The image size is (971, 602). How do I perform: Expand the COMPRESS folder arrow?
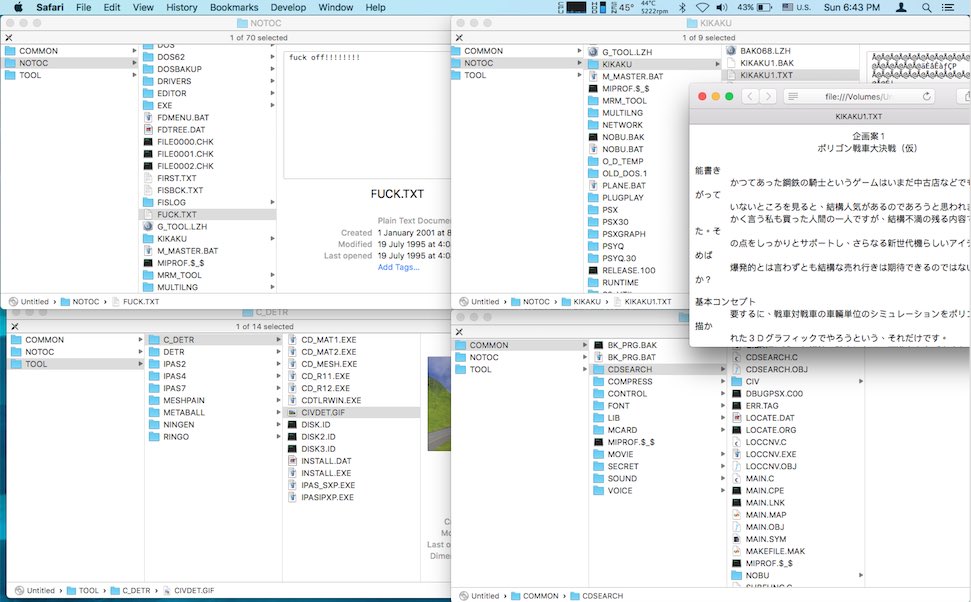click(x=723, y=382)
